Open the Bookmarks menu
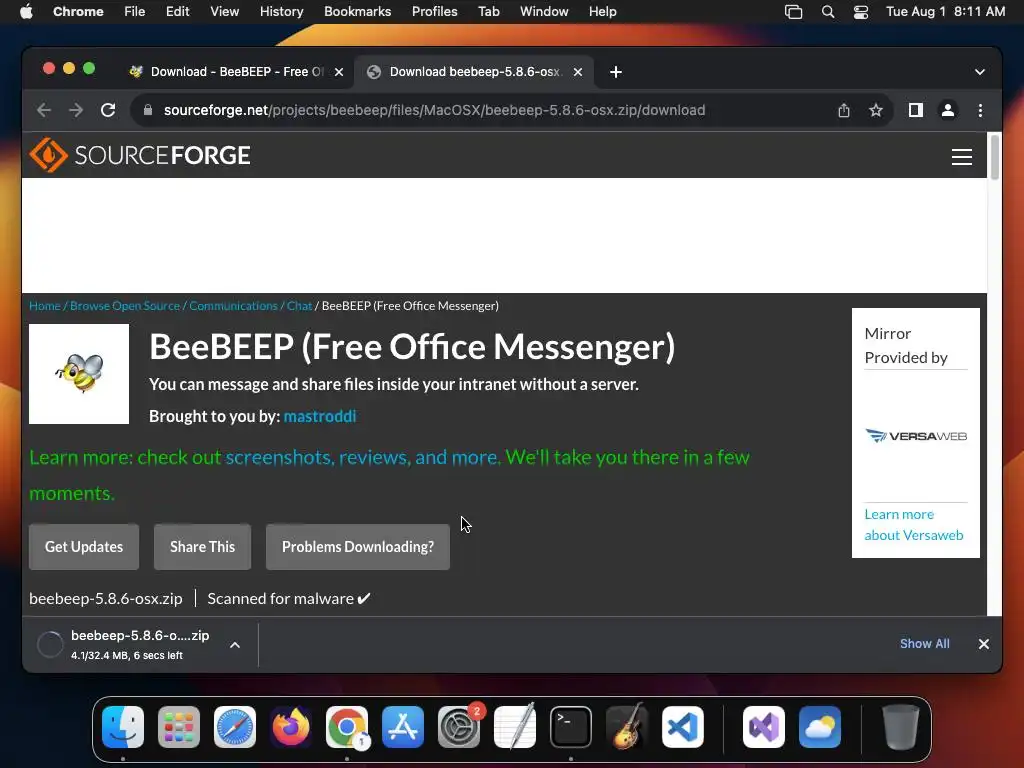The image size is (1024, 768). tap(357, 12)
